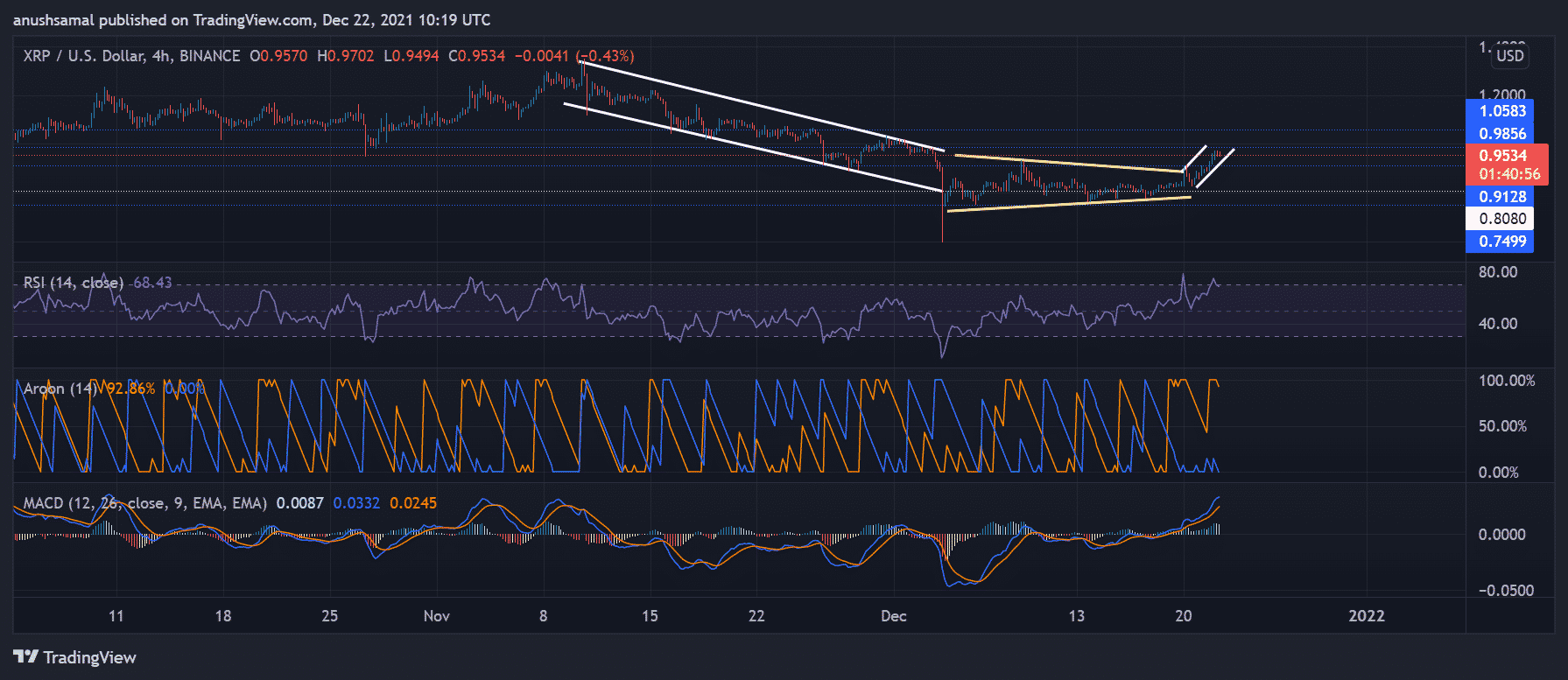Select the Aroon (14) indicator legend

click(60, 389)
